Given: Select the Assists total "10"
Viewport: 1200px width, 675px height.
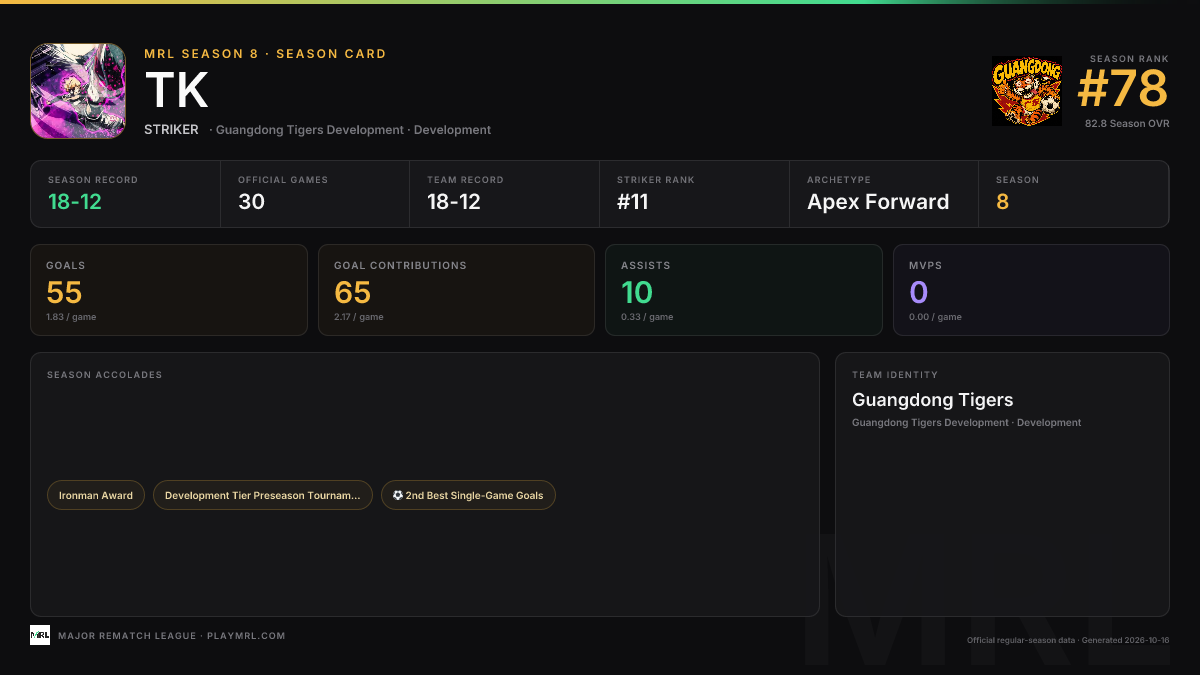Looking at the screenshot, I should click(x=637, y=292).
